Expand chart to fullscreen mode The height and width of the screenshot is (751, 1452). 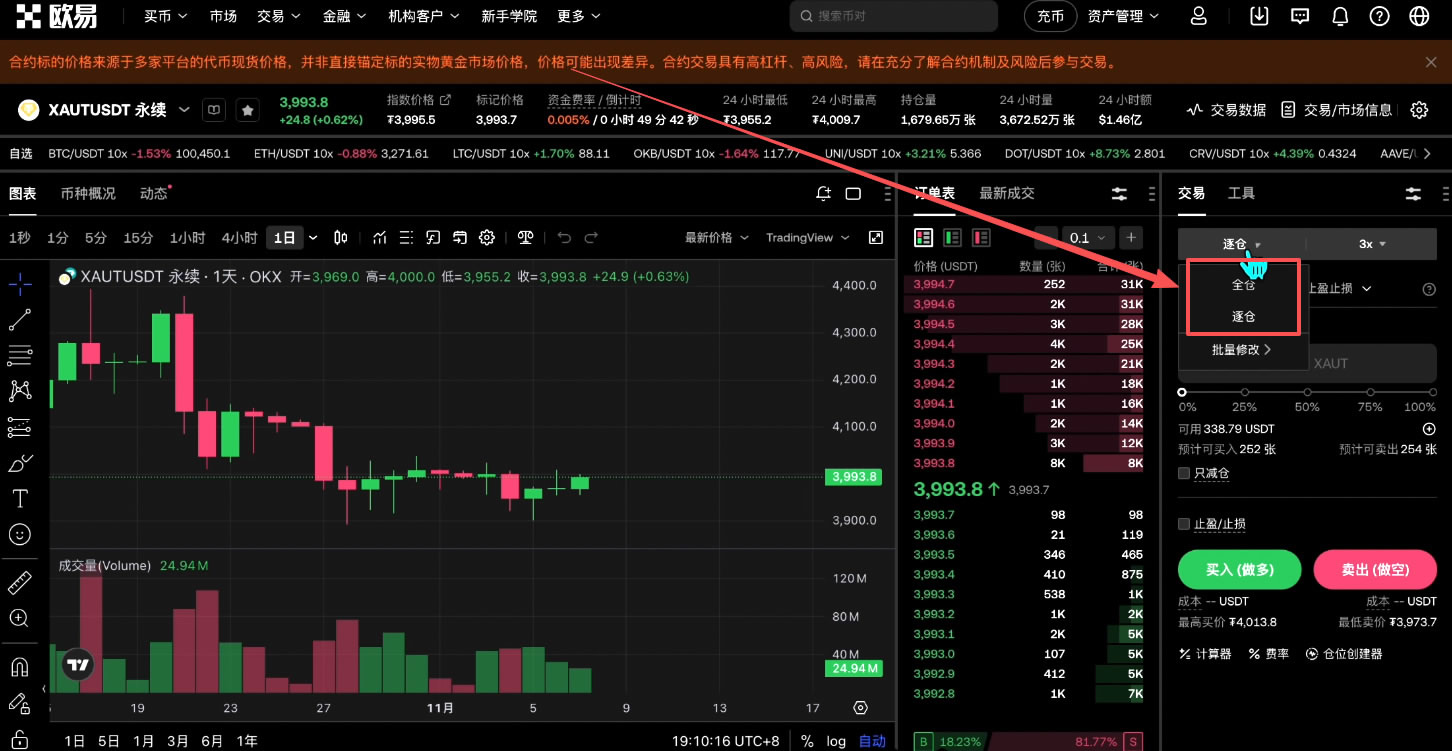pyautogui.click(x=875, y=237)
